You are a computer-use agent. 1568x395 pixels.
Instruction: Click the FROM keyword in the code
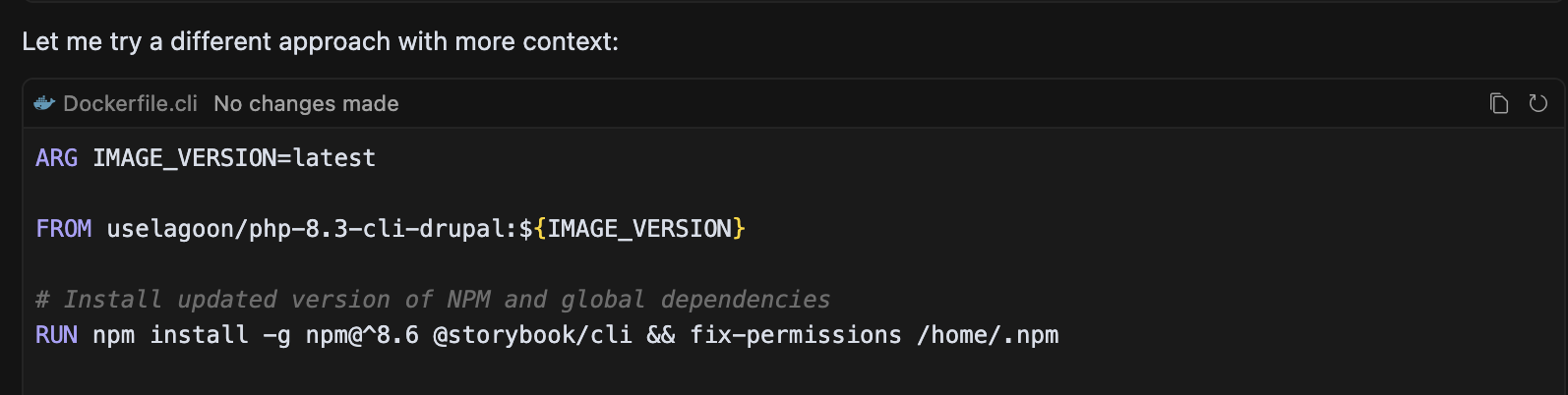pos(64,229)
